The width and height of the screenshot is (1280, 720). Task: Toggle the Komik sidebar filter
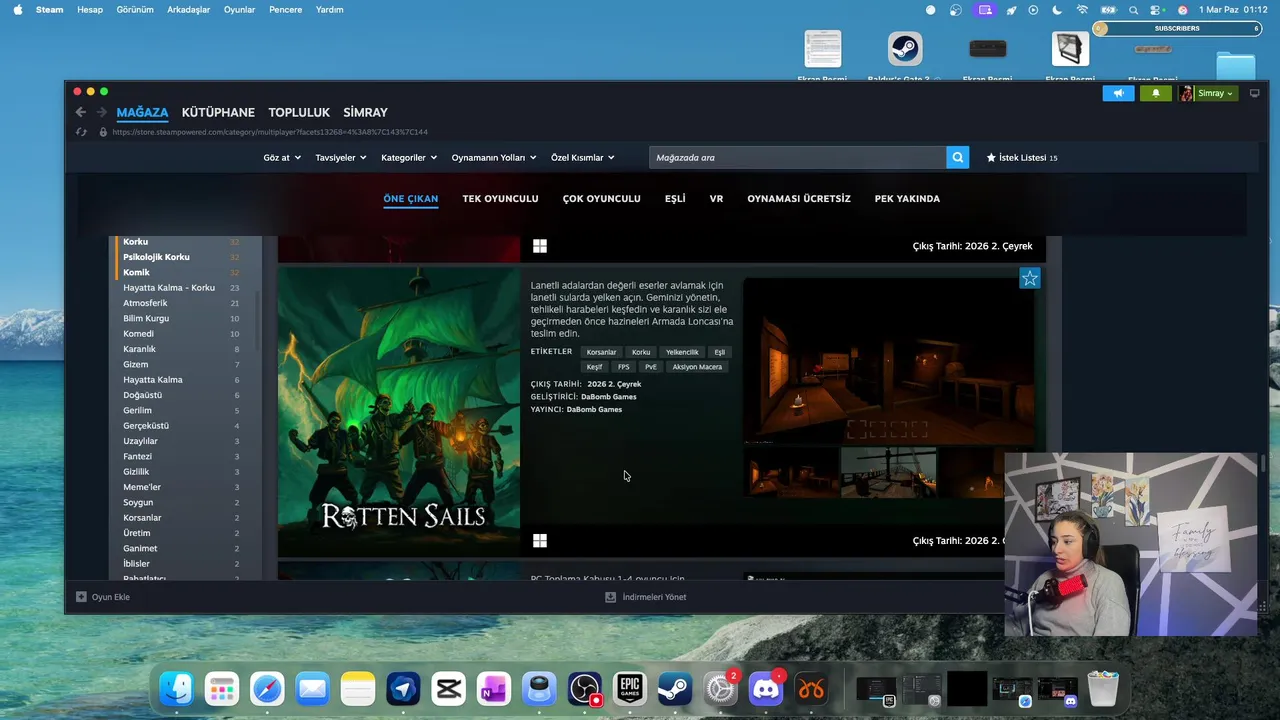[136, 272]
